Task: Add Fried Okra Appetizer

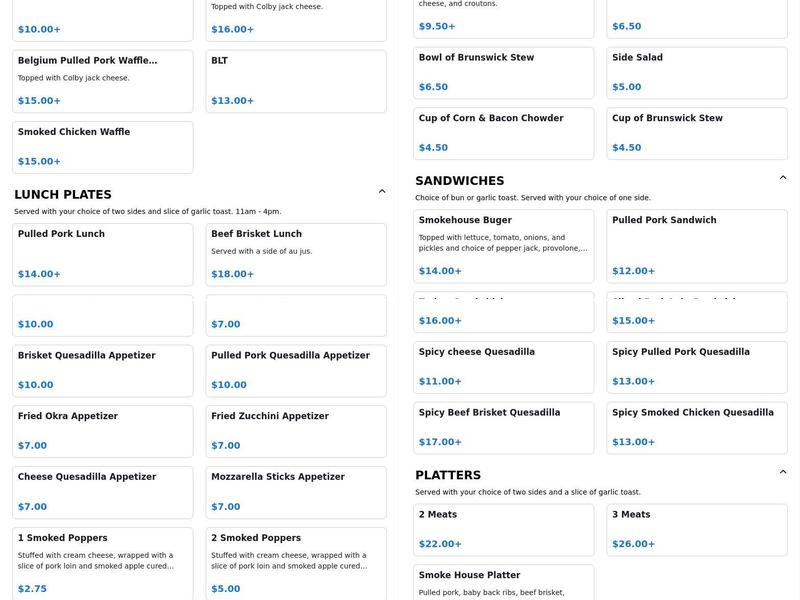Action: pyautogui.click(x=102, y=431)
